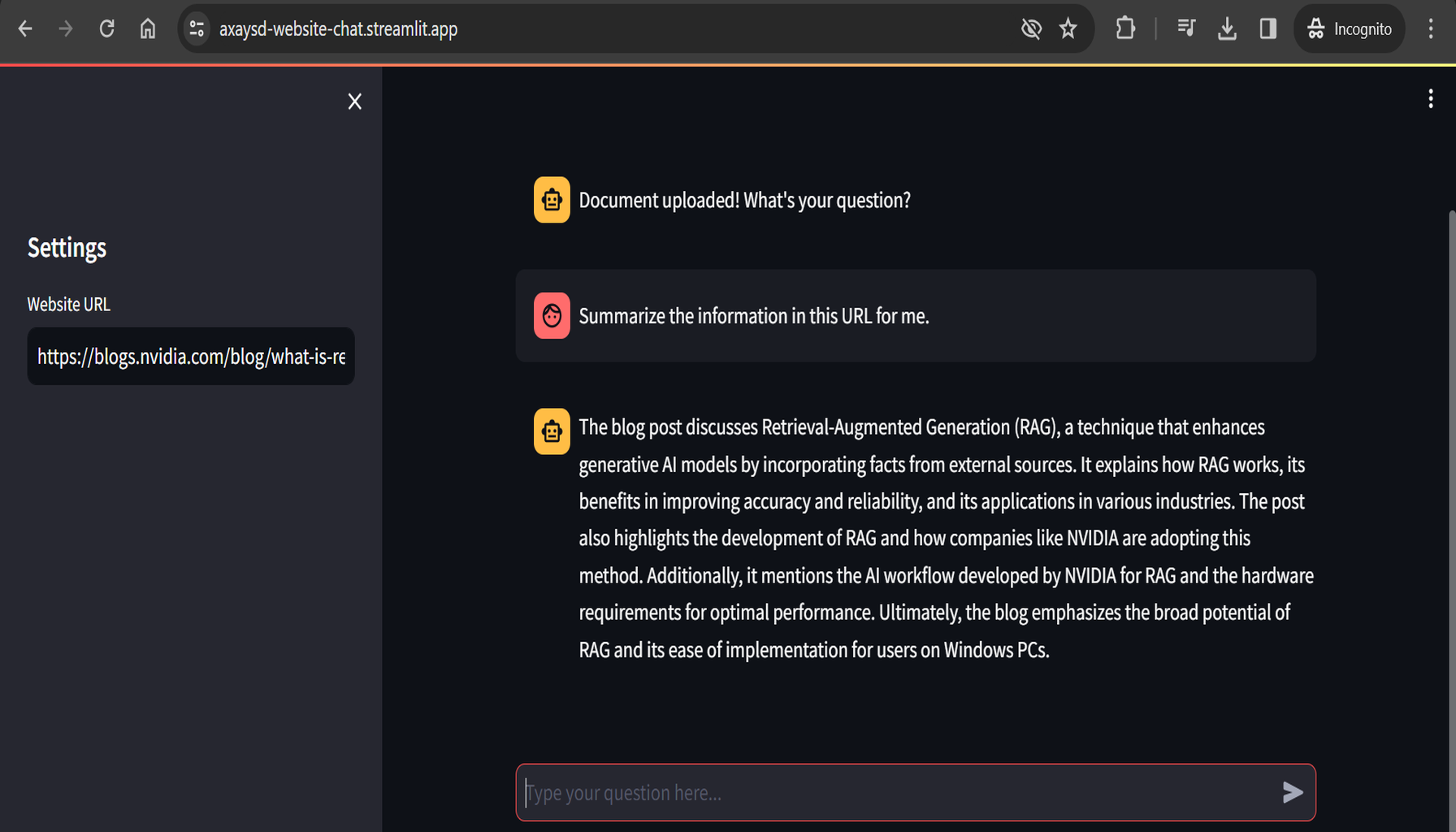Go to the browser home page

pos(147,29)
